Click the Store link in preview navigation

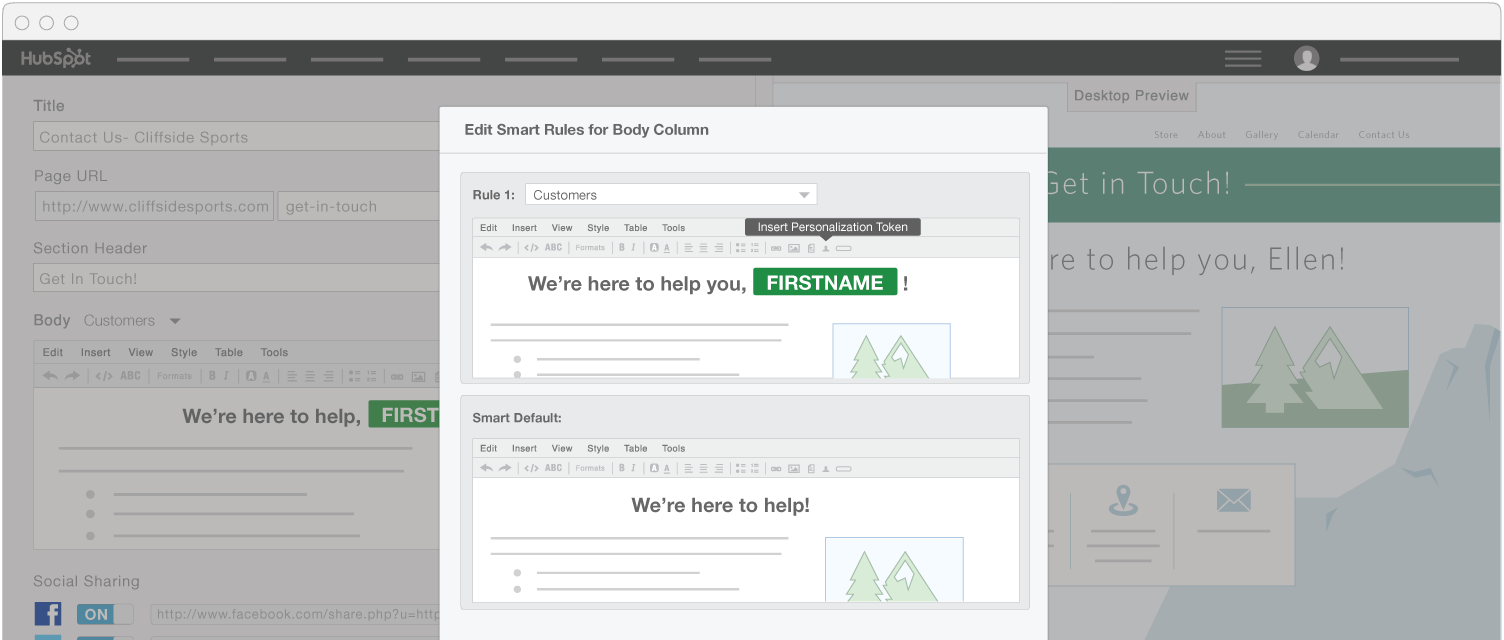point(1166,134)
